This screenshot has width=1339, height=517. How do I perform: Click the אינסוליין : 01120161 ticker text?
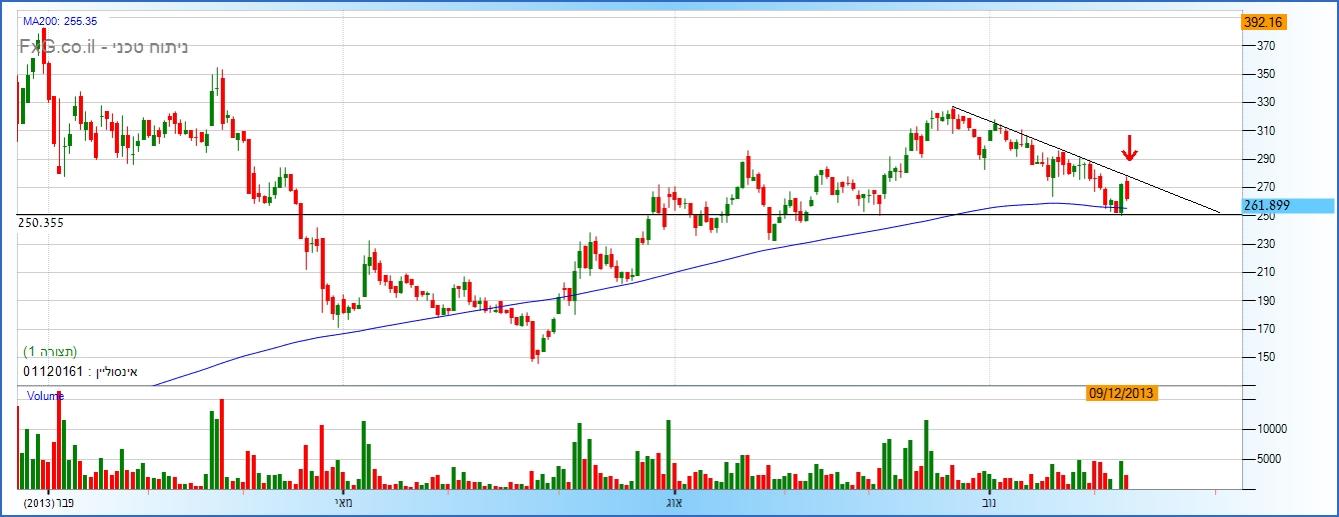(x=80, y=372)
